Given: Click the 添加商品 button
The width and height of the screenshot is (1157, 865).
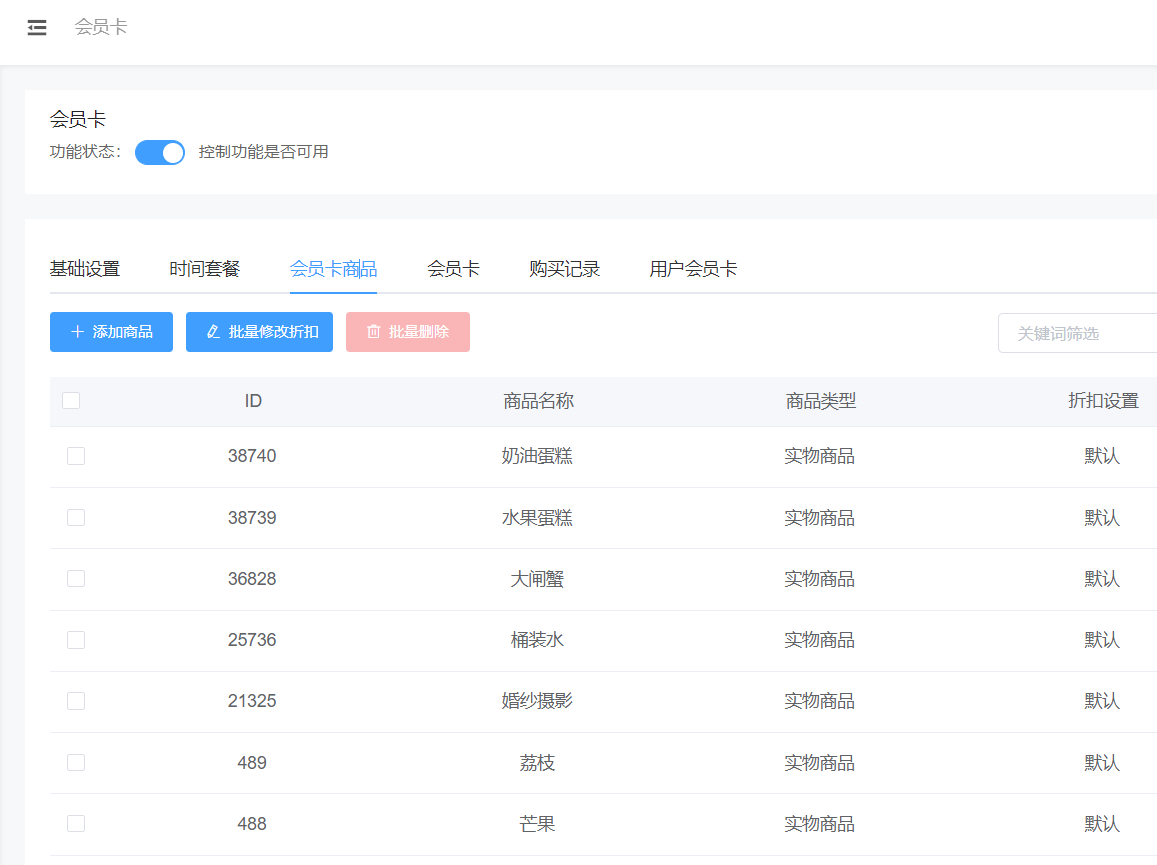Looking at the screenshot, I should click(x=111, y=332).
